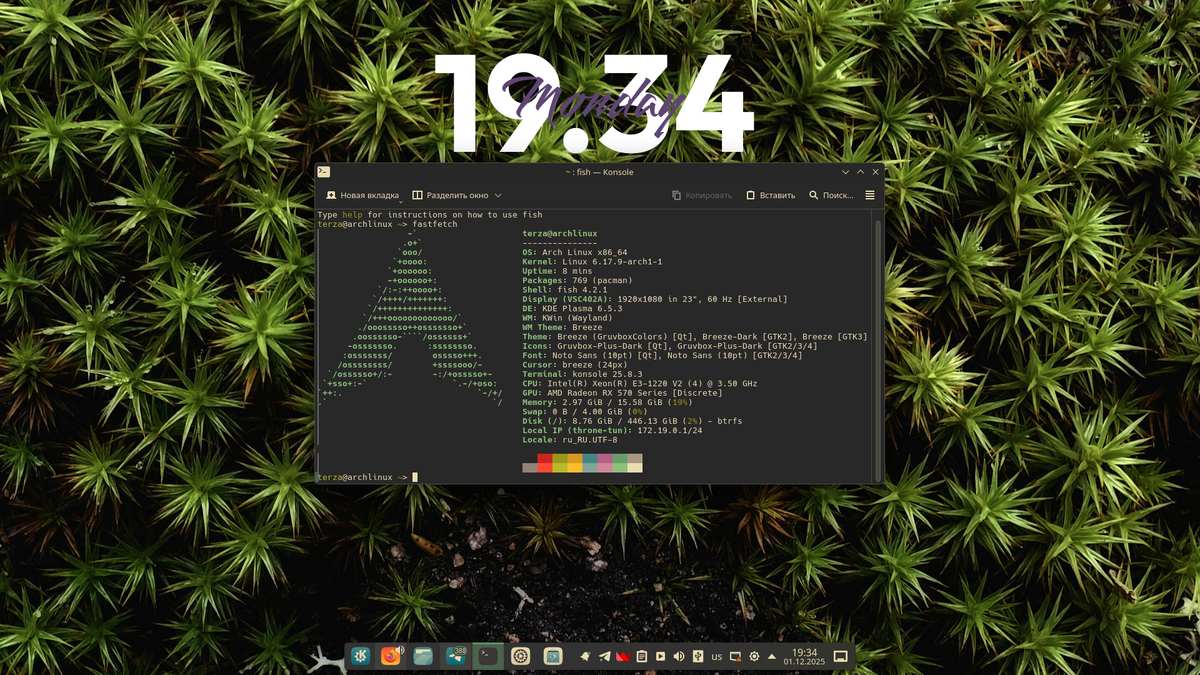The image size is (1200, 675).
Task: Click 'Копировать' copy button
Action: 702,195
